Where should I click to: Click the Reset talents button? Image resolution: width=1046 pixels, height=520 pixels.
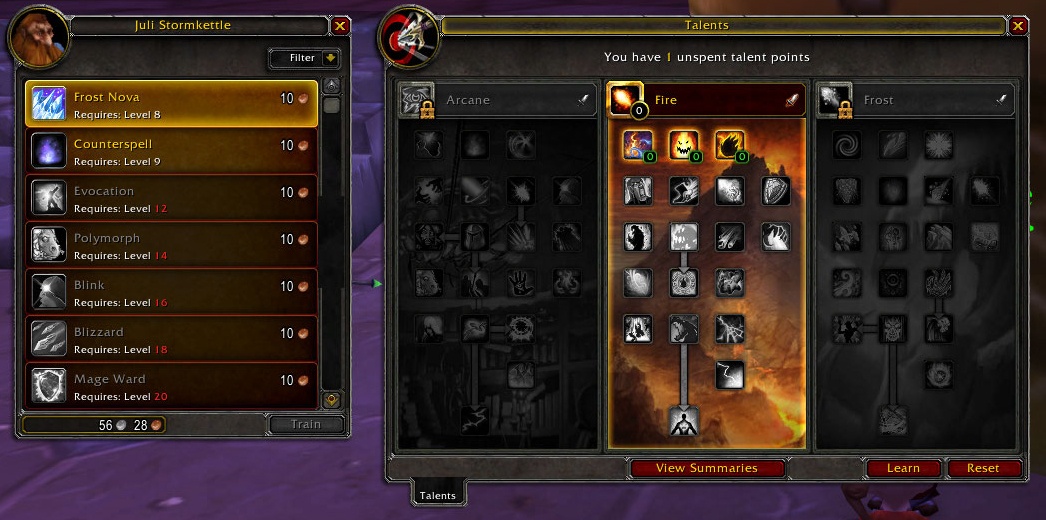(983, 468)
